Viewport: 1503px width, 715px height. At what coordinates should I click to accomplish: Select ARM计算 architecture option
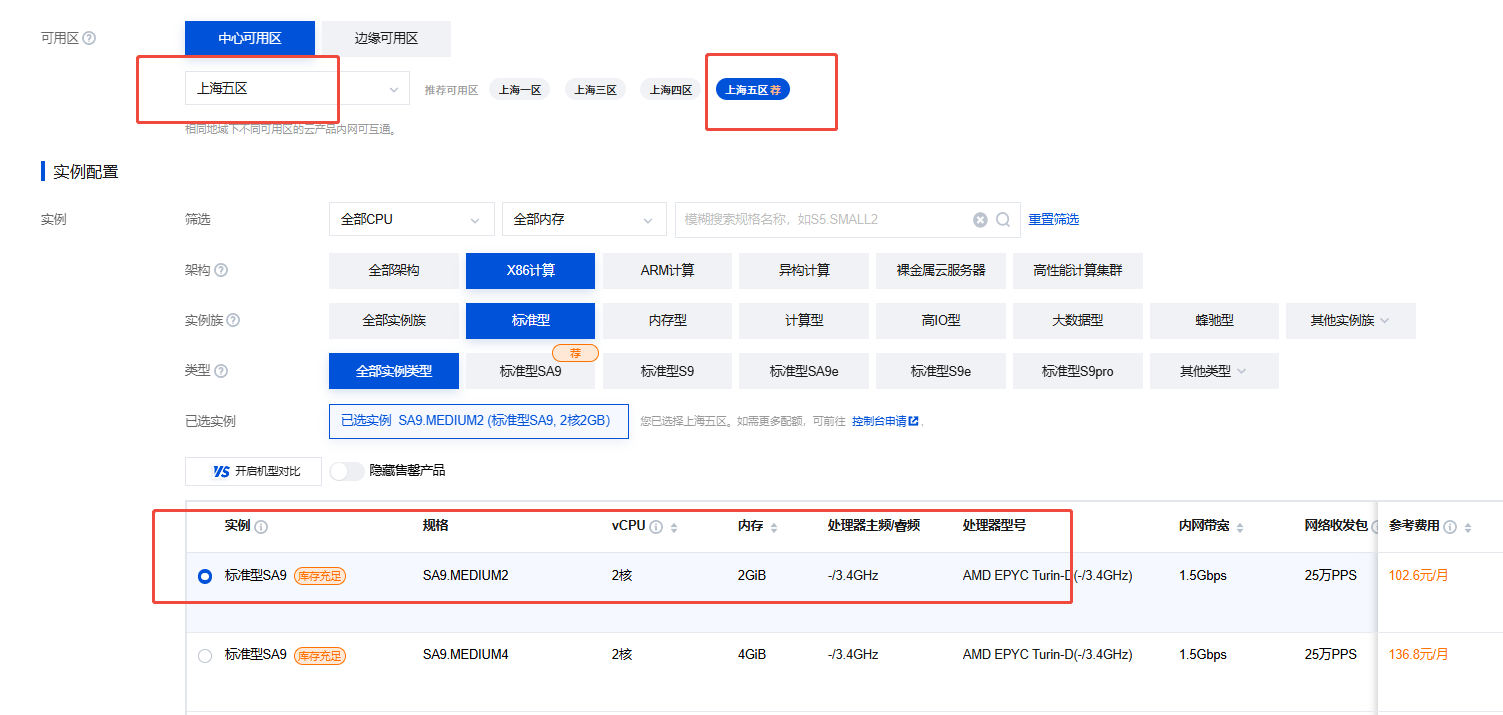tap(667, 271)
